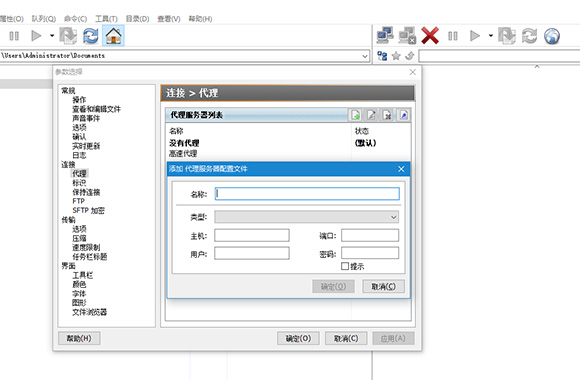Click the 名称 input field
Screen dimensions: 580x380
[x=307, y=194]
